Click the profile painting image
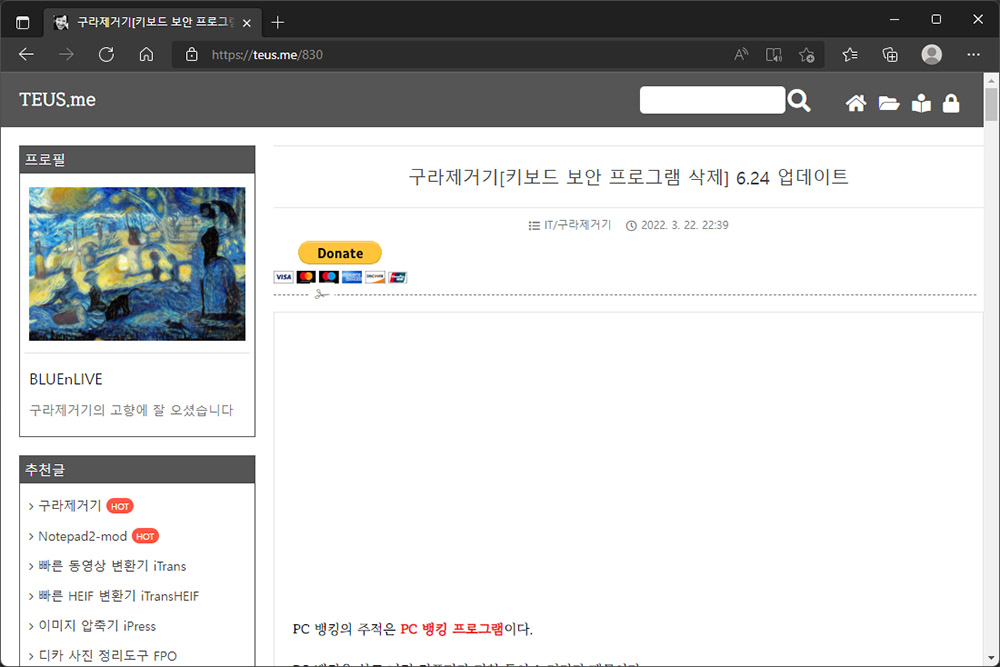The width and height of the screenshot is (1000, 667). click(x=137, y=264)
